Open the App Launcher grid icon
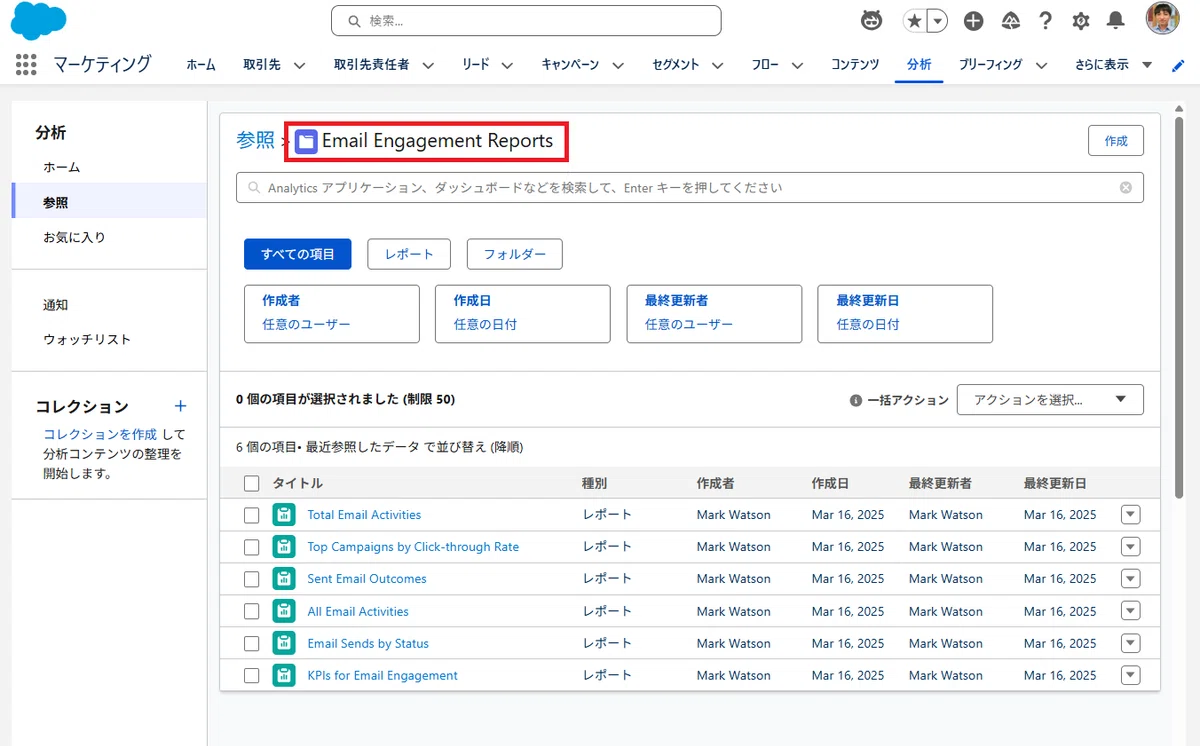Image resolution: width=1200 pixels, height=746 pixels. pyautogui.click(x=27, y=65)
